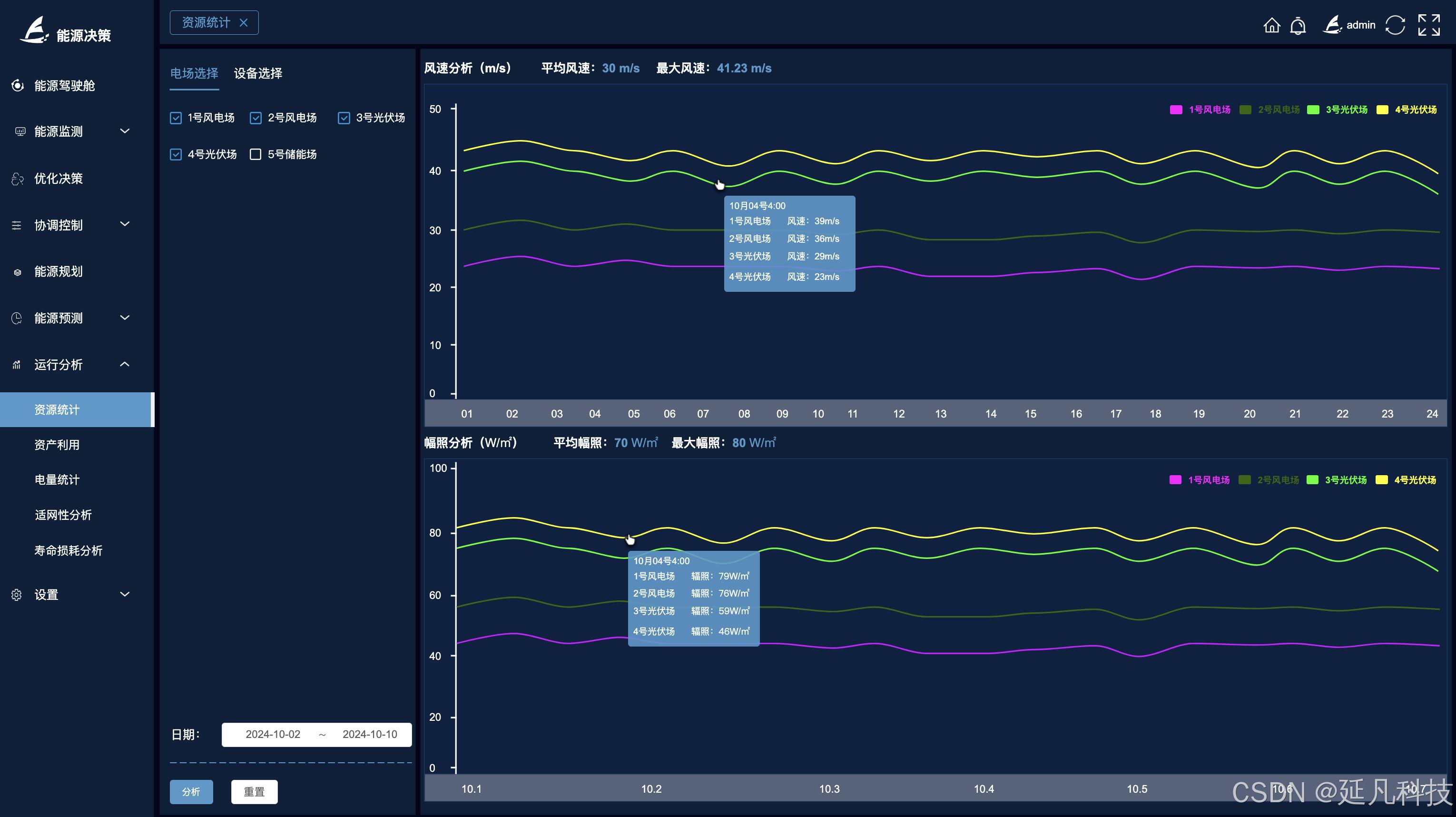Expand the 能源监测 menu chevron
The height and width of the screenshot is (817, 1456).
click(125, 131)
